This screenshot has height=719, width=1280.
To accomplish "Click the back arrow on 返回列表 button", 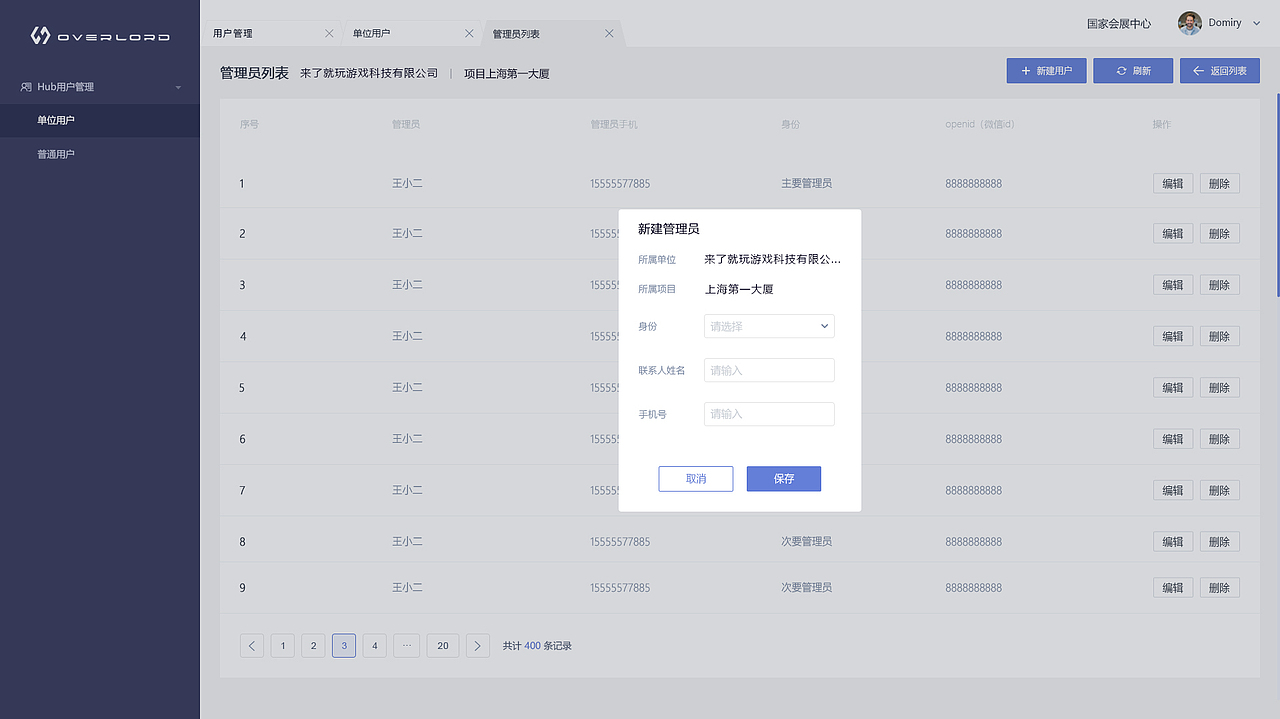I will 1196,70.
